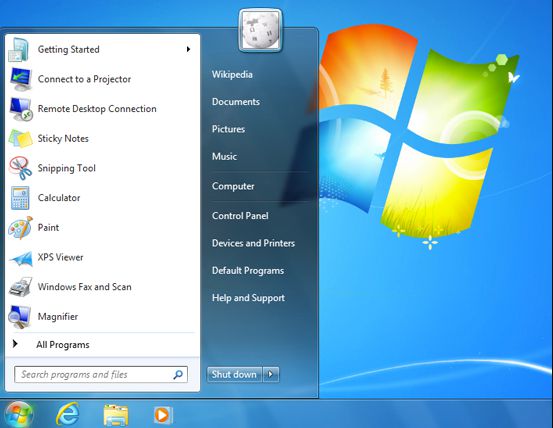Select the Sticky Notes label
This screenshot has width=553, height=428.
coord(63,139)
